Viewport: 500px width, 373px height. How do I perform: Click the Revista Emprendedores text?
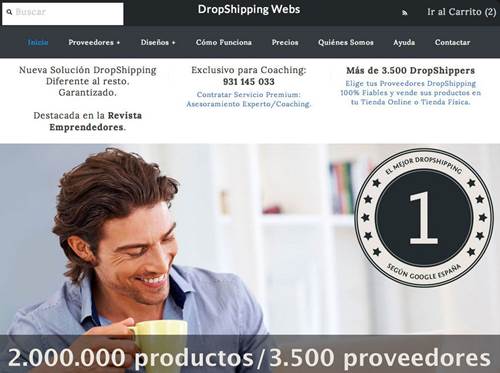coord(96,121)
